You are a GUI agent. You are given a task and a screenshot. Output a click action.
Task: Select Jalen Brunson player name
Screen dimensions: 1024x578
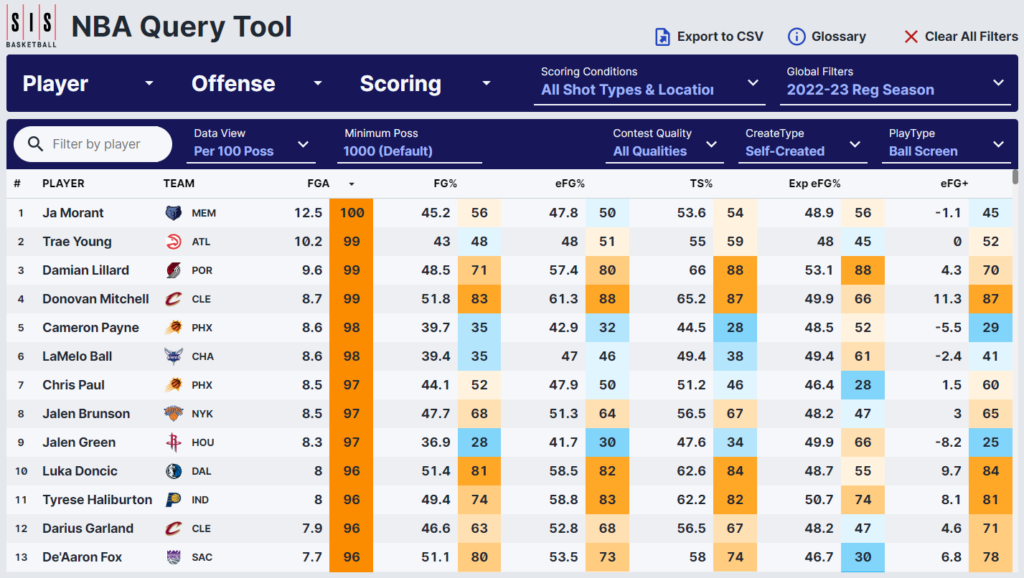click(x=86, y=413)
